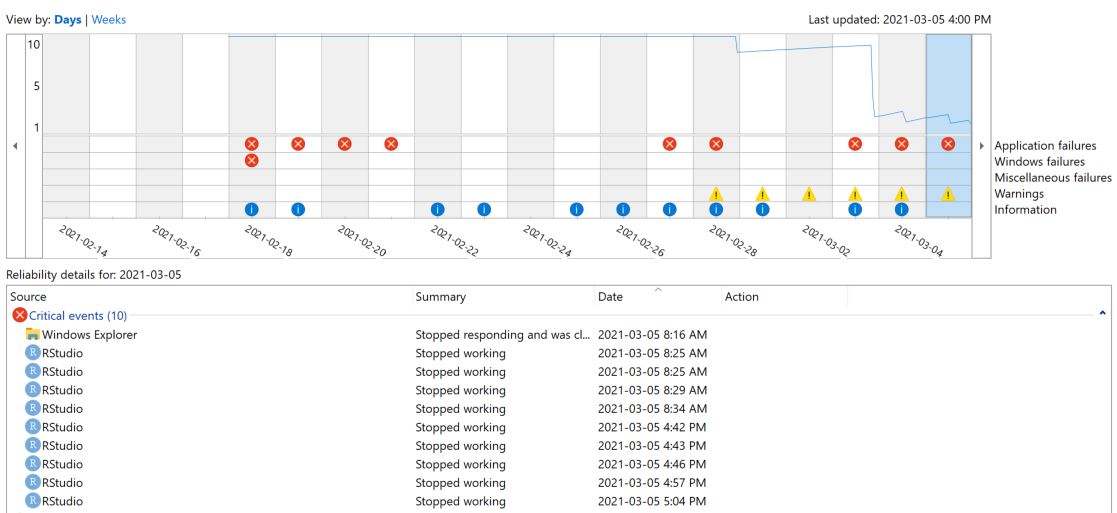
Task: Collapse the Critical events group chevron
Action: point(1103,313)
